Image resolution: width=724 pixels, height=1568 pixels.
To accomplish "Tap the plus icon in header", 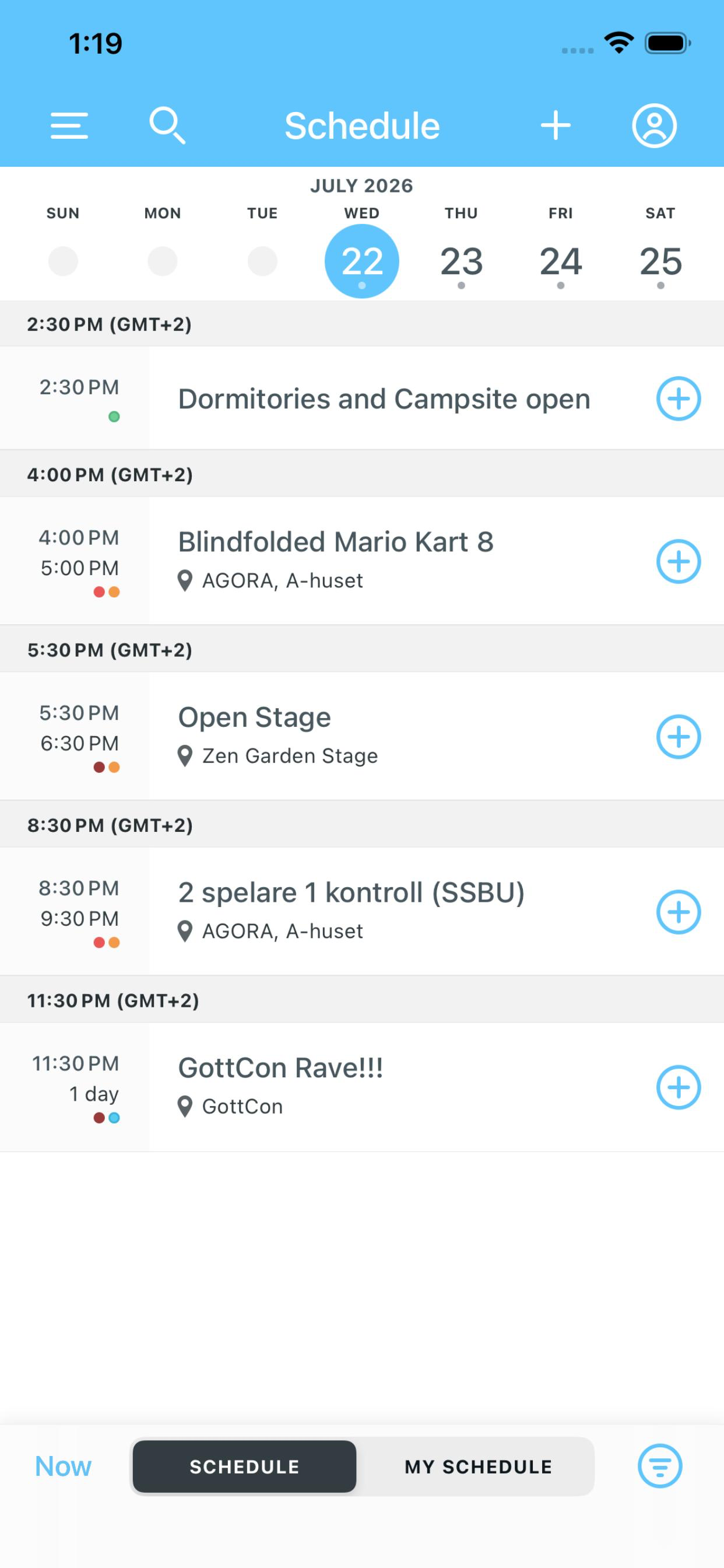I will pos(556,125).
